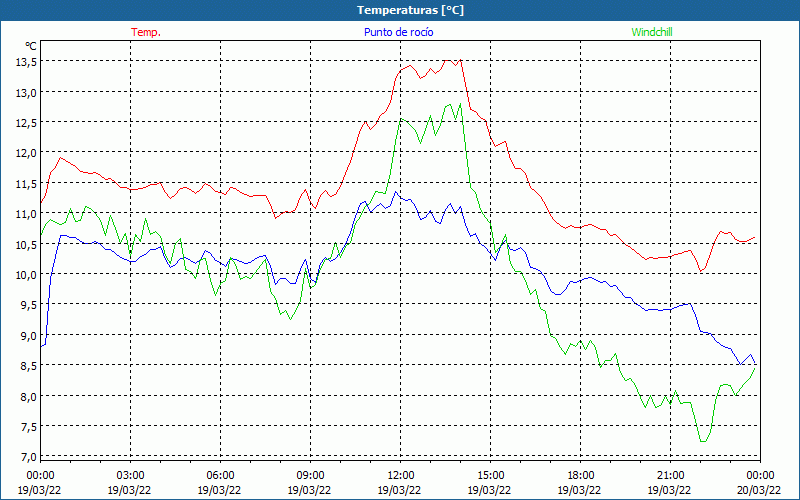Click the 18:00 time axis label
The height and width of the screenshot is (500, 800).
coord(581,476)
